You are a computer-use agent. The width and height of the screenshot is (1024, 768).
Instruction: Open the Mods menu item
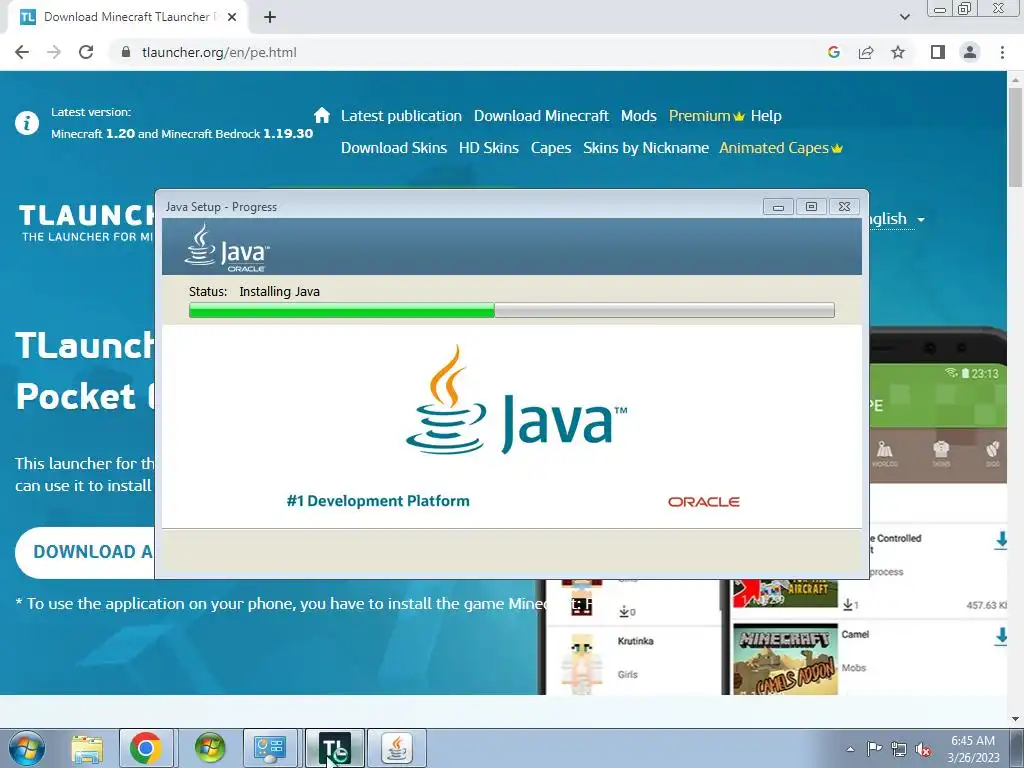coord(638,116)
